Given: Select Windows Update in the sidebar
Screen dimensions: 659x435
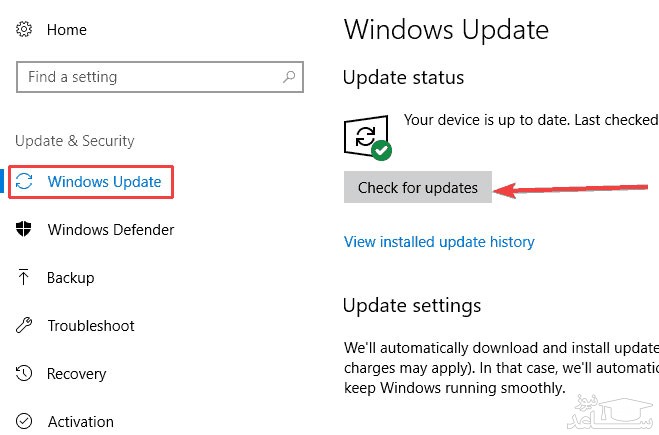Looking at the screenshot, I should 104,182.
